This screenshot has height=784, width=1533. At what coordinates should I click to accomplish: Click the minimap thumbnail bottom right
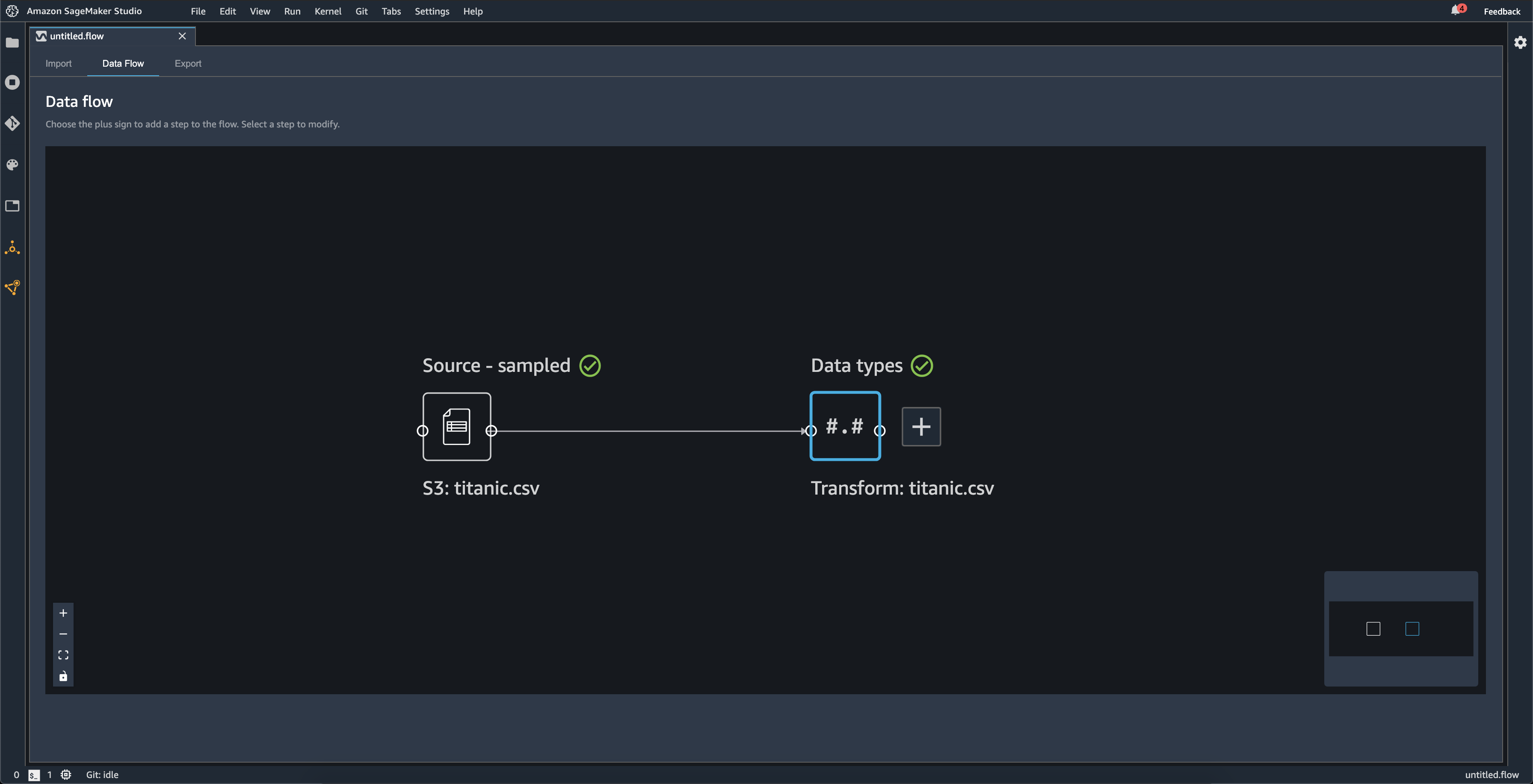1400,628
